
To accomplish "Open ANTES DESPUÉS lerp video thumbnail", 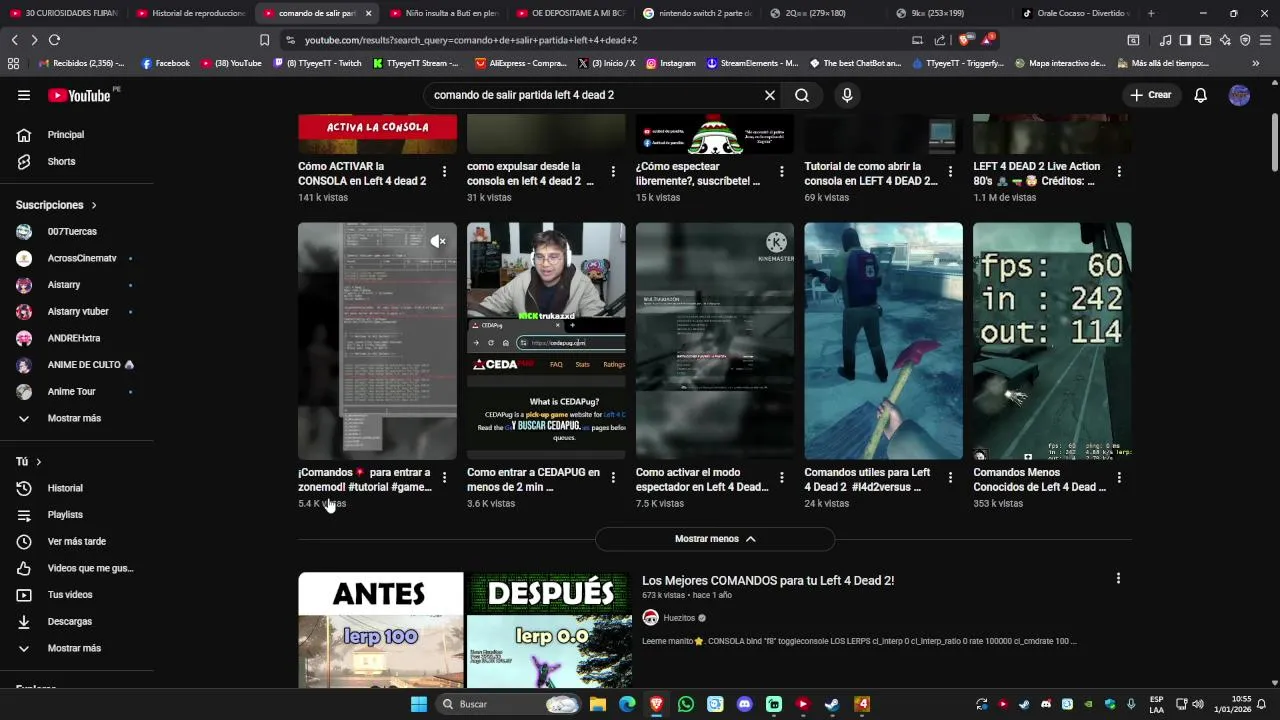I will pyautogui.click(x=465, y=630).
